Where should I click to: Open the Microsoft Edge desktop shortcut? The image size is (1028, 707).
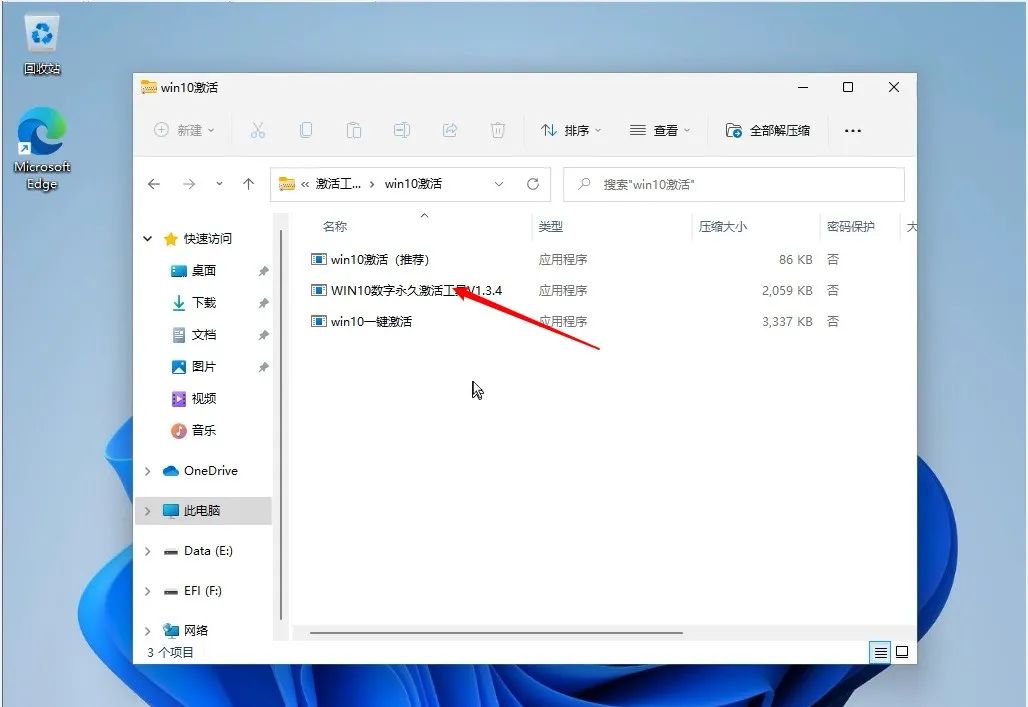42,150
